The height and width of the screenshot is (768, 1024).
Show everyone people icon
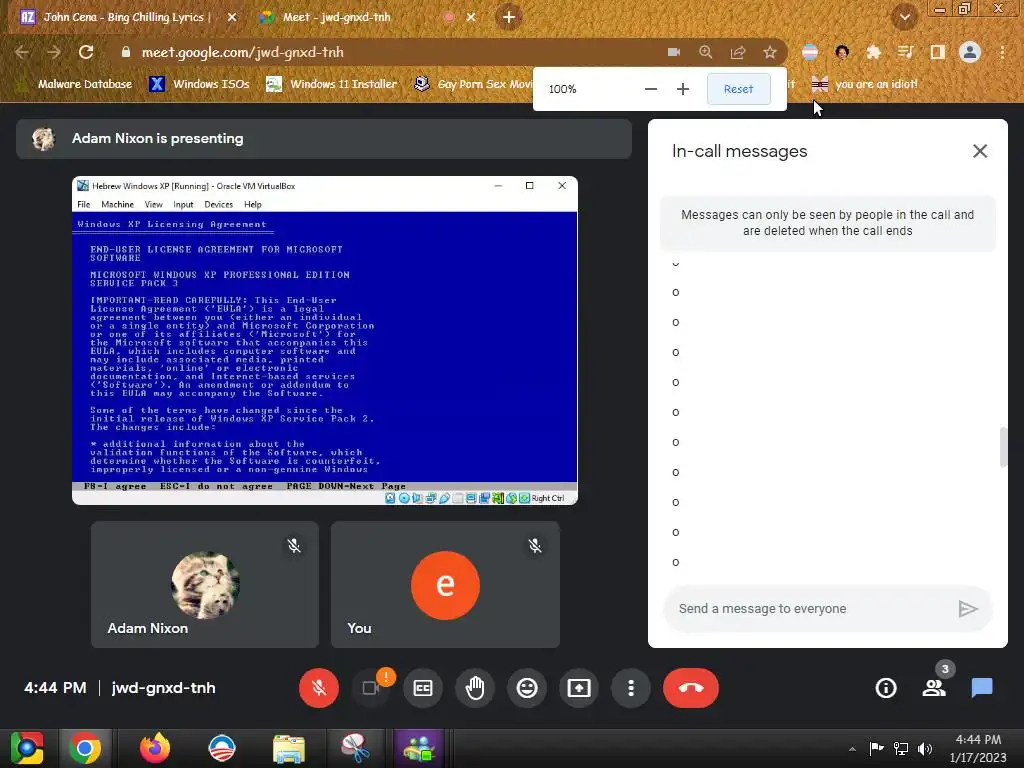coord(934,688)
